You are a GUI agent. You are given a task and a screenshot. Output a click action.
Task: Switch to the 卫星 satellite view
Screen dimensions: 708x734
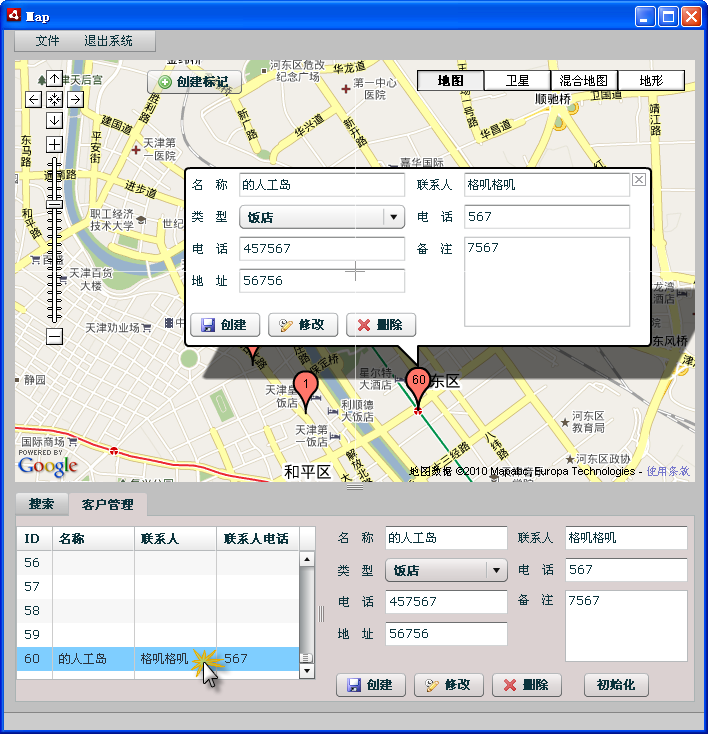517,81
